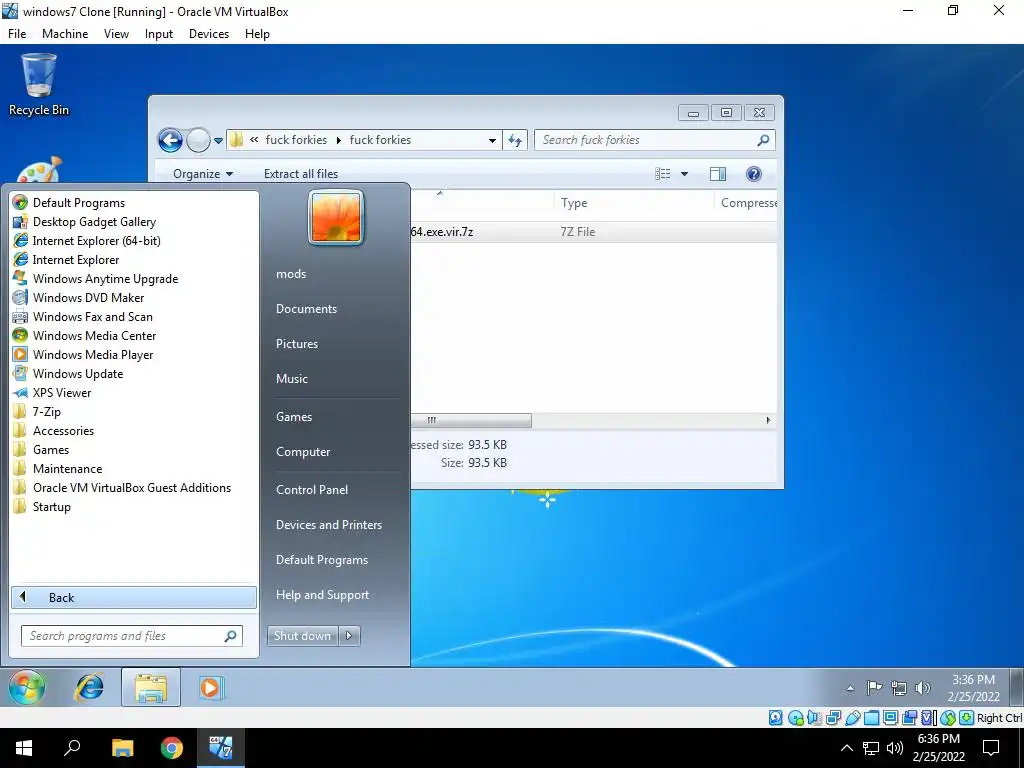The image size is (1024, 768).
Task: Expand Oracle VM VirtualBox Guest Additions folder
Action: point(122,488)
